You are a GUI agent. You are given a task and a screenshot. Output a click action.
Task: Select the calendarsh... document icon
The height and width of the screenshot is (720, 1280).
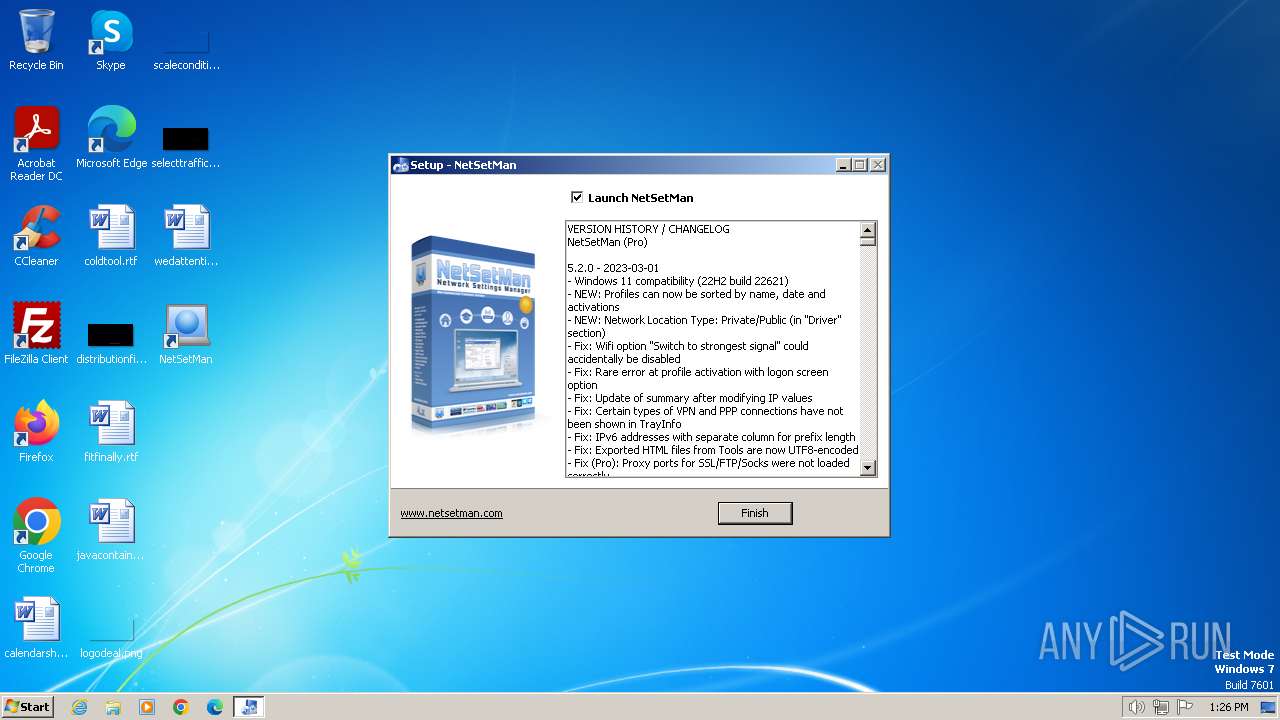36,628
